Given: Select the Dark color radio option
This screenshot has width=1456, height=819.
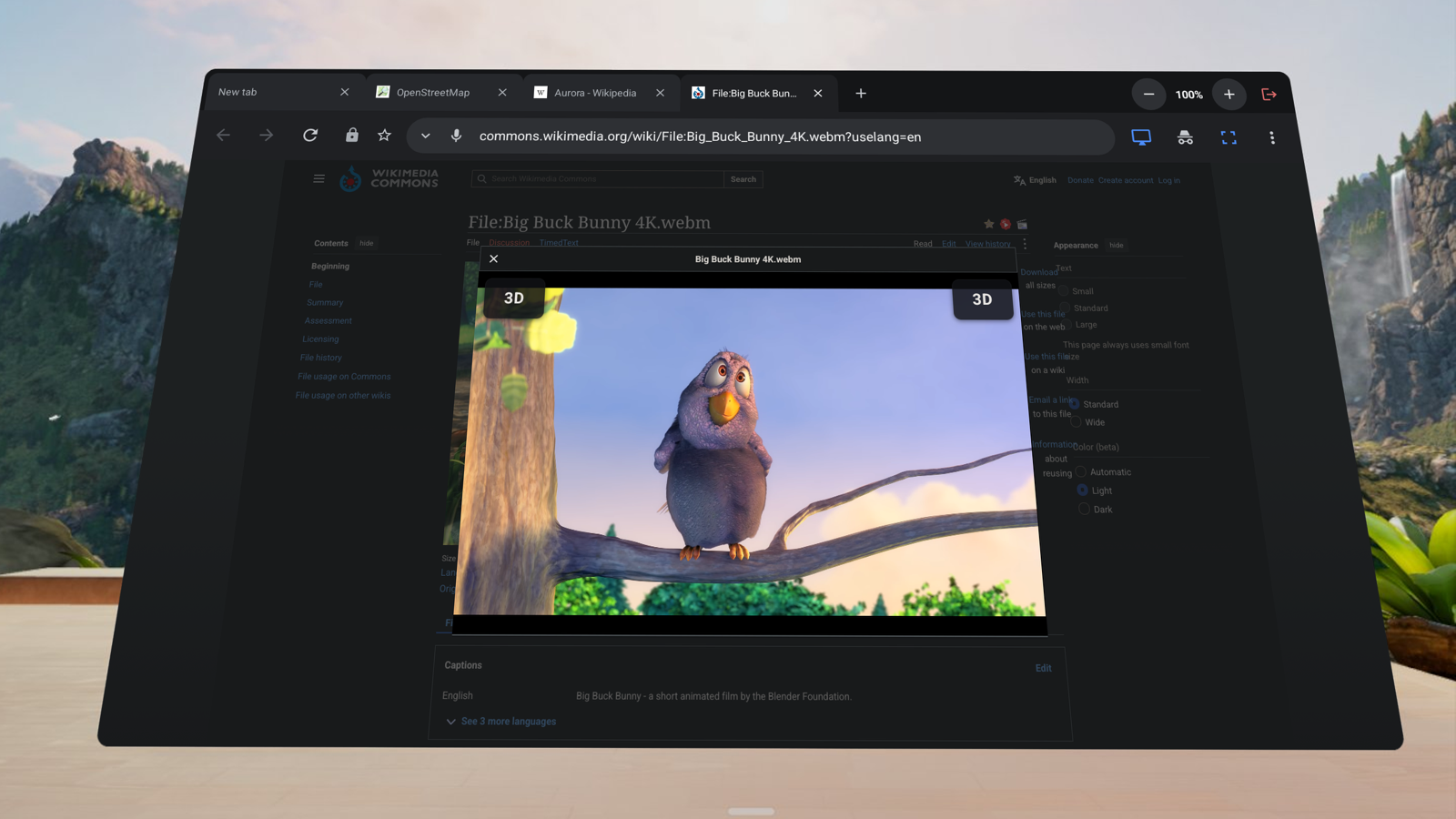Looking at the screenshot, I should [x=1084, y=510].
